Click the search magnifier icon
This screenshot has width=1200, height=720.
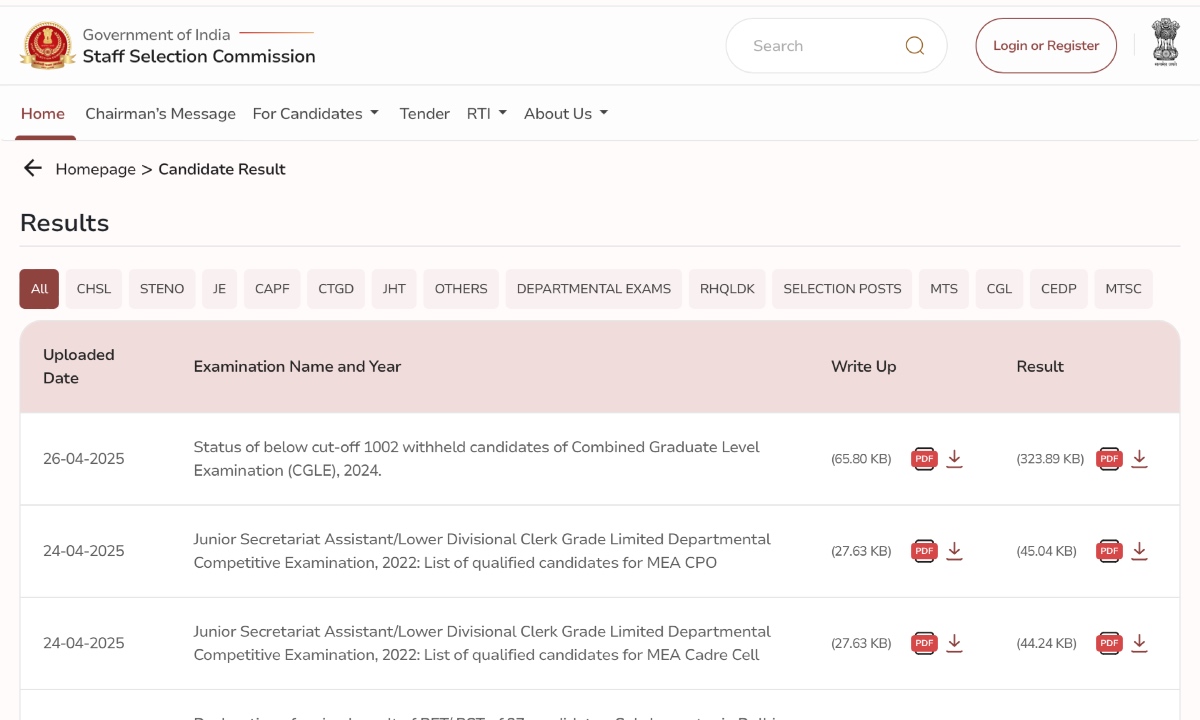(915, 46)
